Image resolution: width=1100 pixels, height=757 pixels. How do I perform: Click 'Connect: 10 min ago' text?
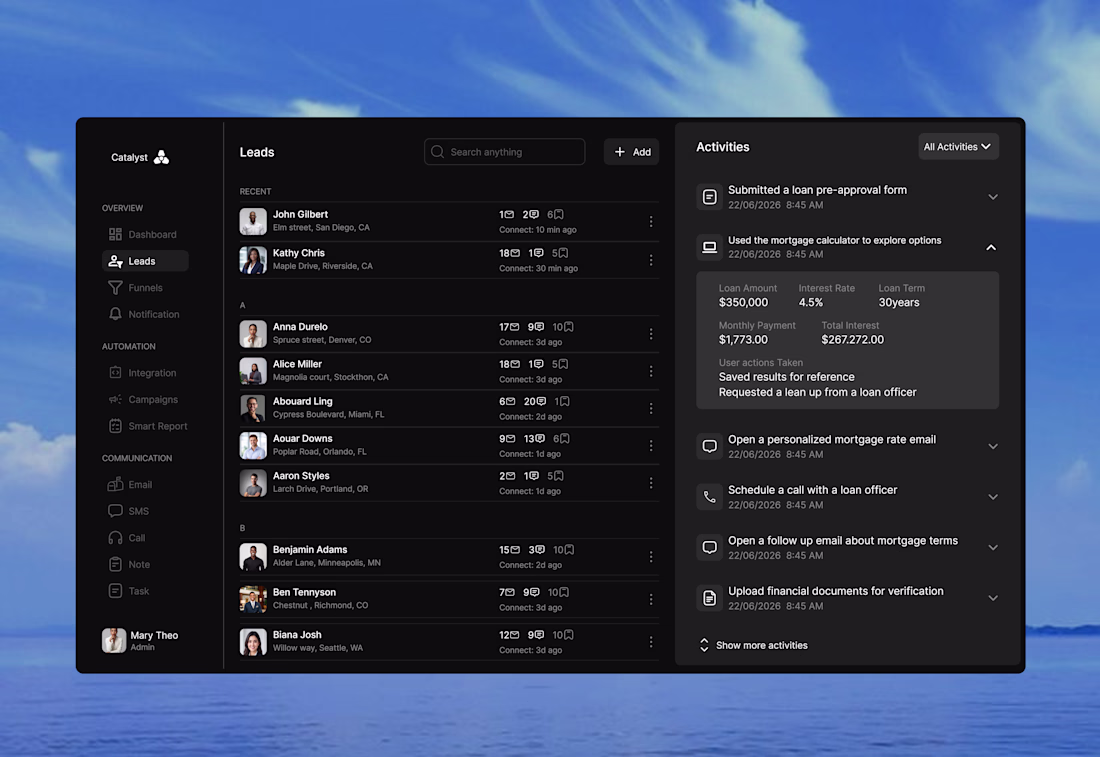(537, 229)
